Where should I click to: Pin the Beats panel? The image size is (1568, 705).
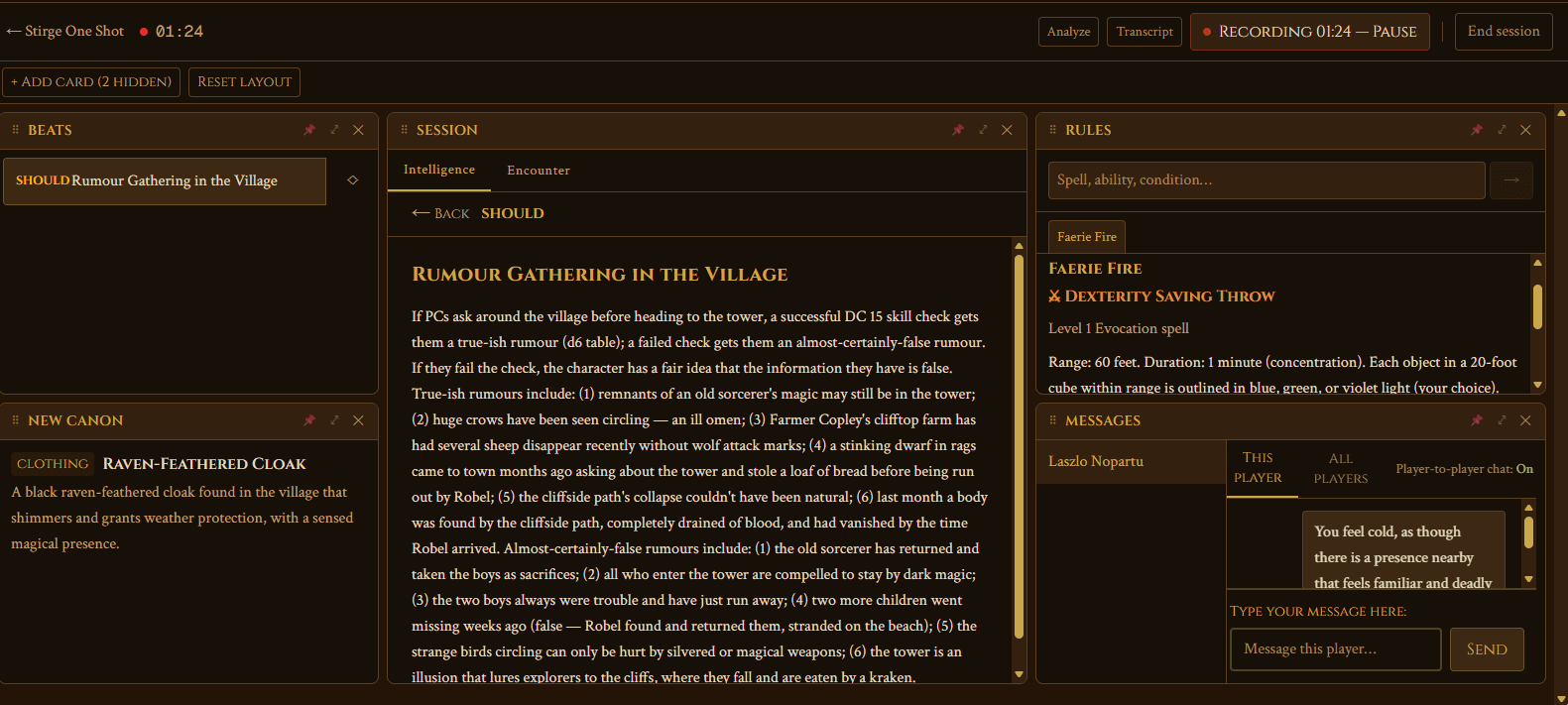point(309,130)
